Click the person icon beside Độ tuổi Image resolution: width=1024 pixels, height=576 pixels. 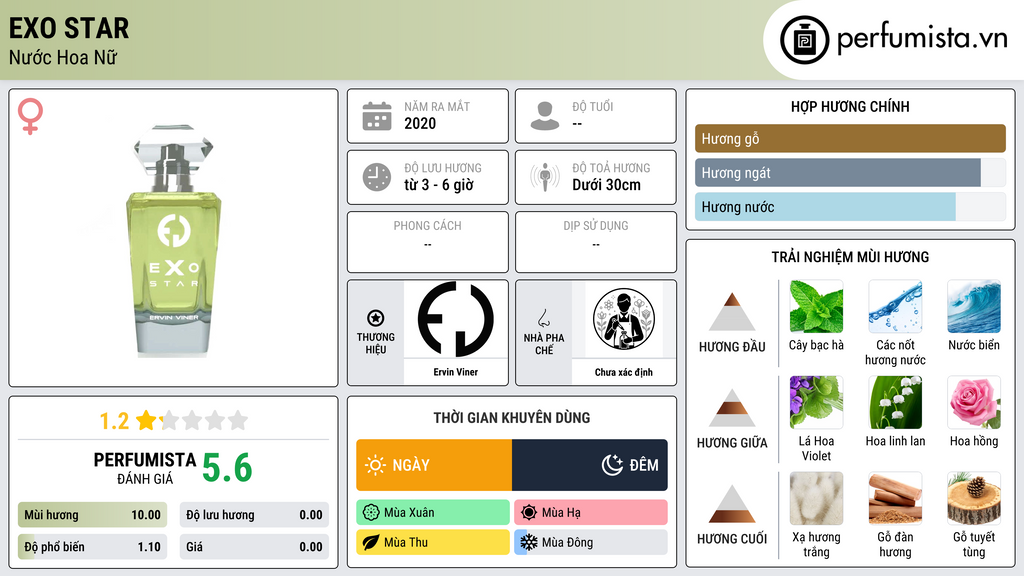pos(545,116)
